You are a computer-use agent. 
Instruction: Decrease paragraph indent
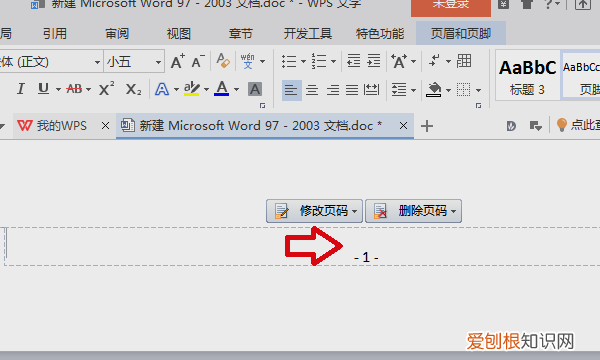tap(354, 61)
